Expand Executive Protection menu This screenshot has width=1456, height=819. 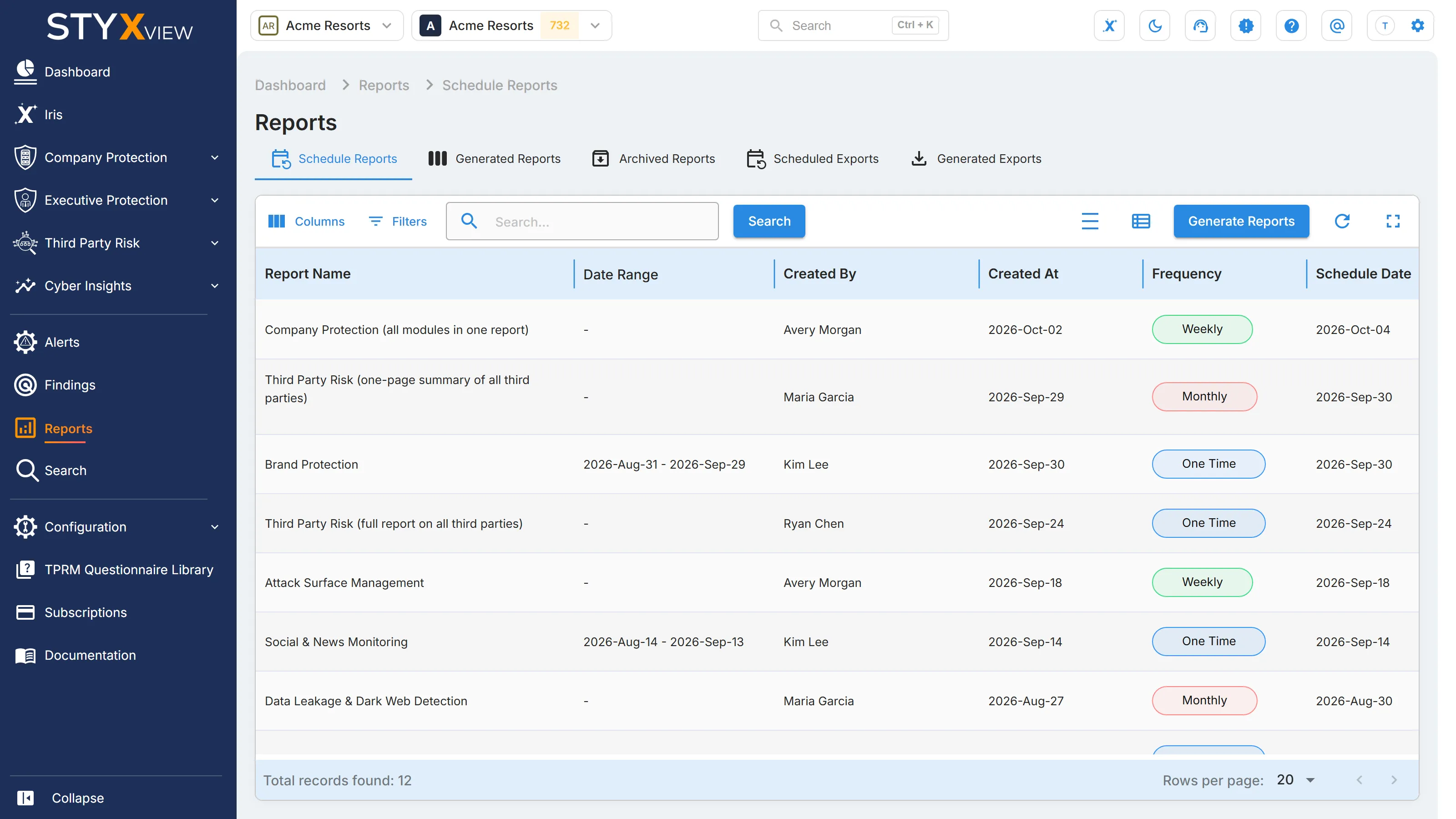(117, 200)
